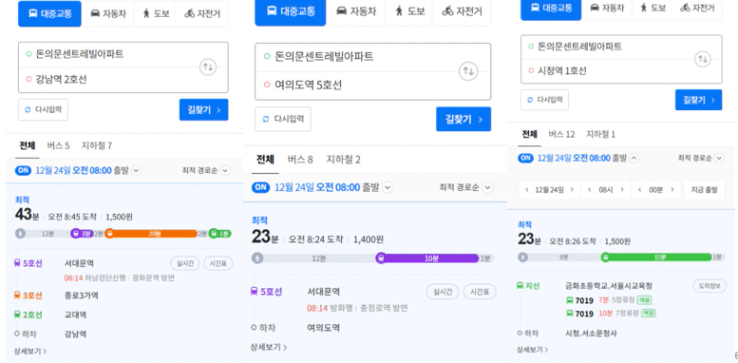The width and height of the screenshot is (738, 363).
Task: Click destination field 여의도역 5호선
Action: coord(353,86)
